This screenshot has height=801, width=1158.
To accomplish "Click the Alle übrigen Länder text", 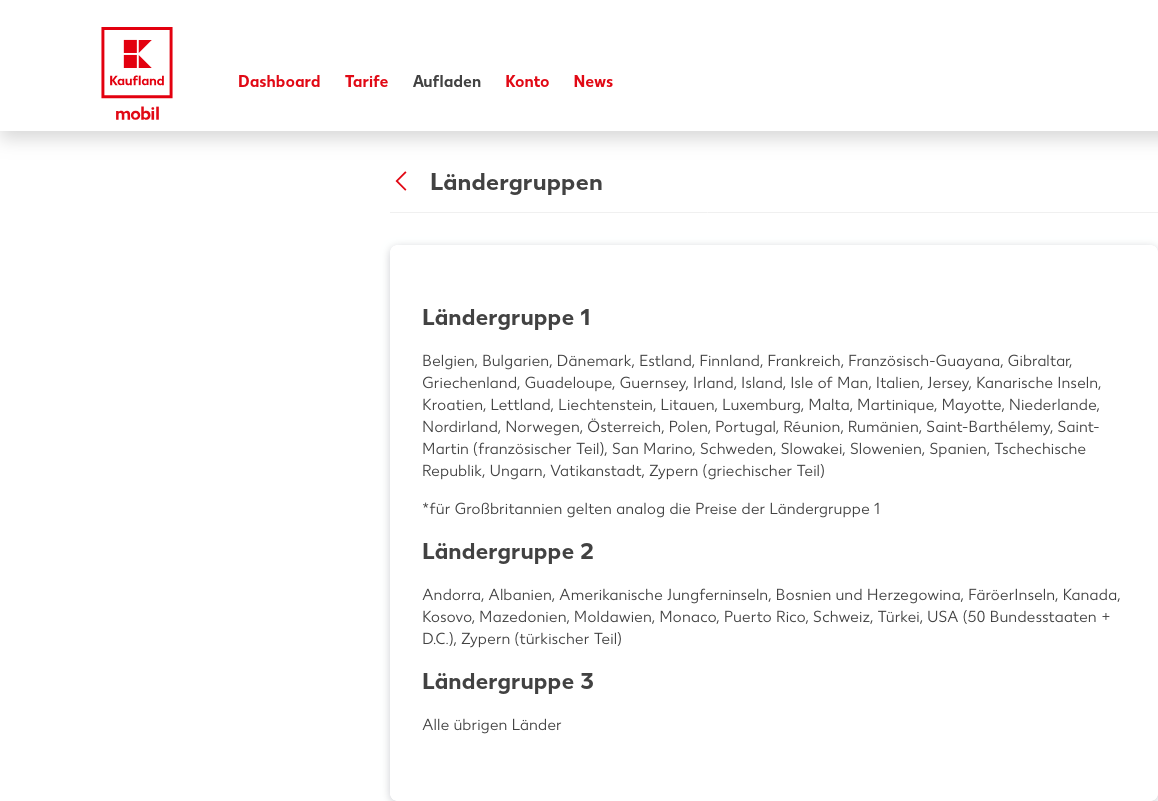I will [x=491, y=724].
